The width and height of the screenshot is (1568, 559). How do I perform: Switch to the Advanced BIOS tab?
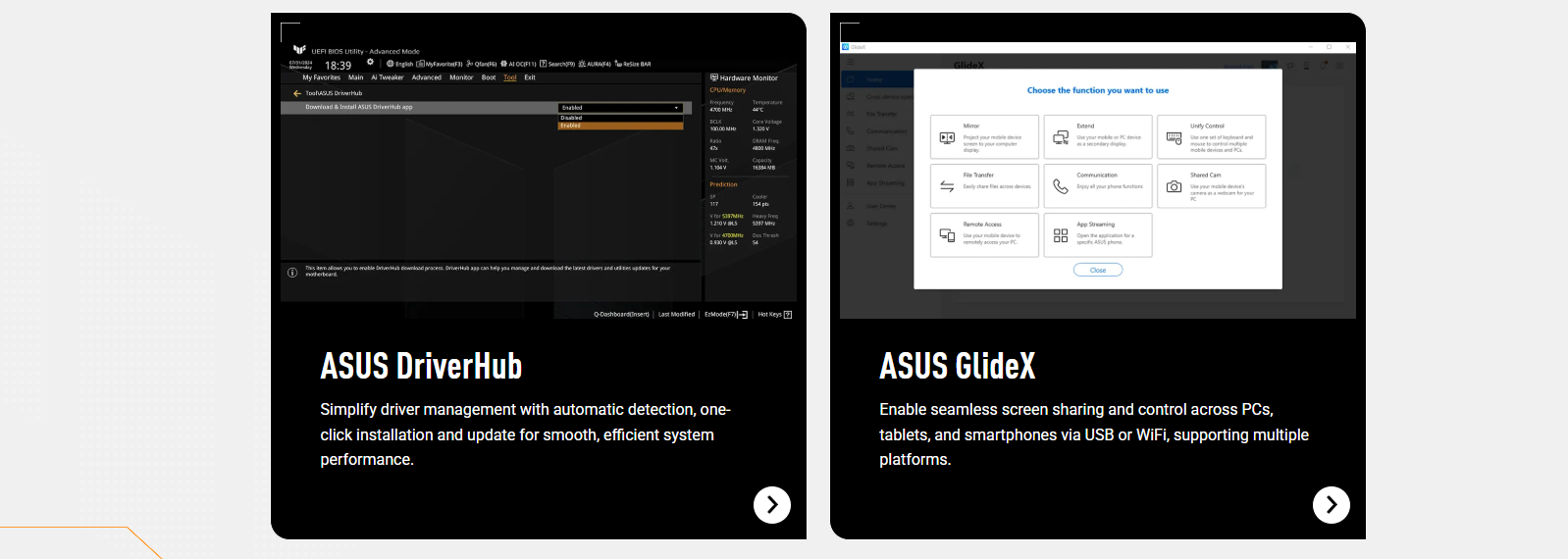click(426, 77)
